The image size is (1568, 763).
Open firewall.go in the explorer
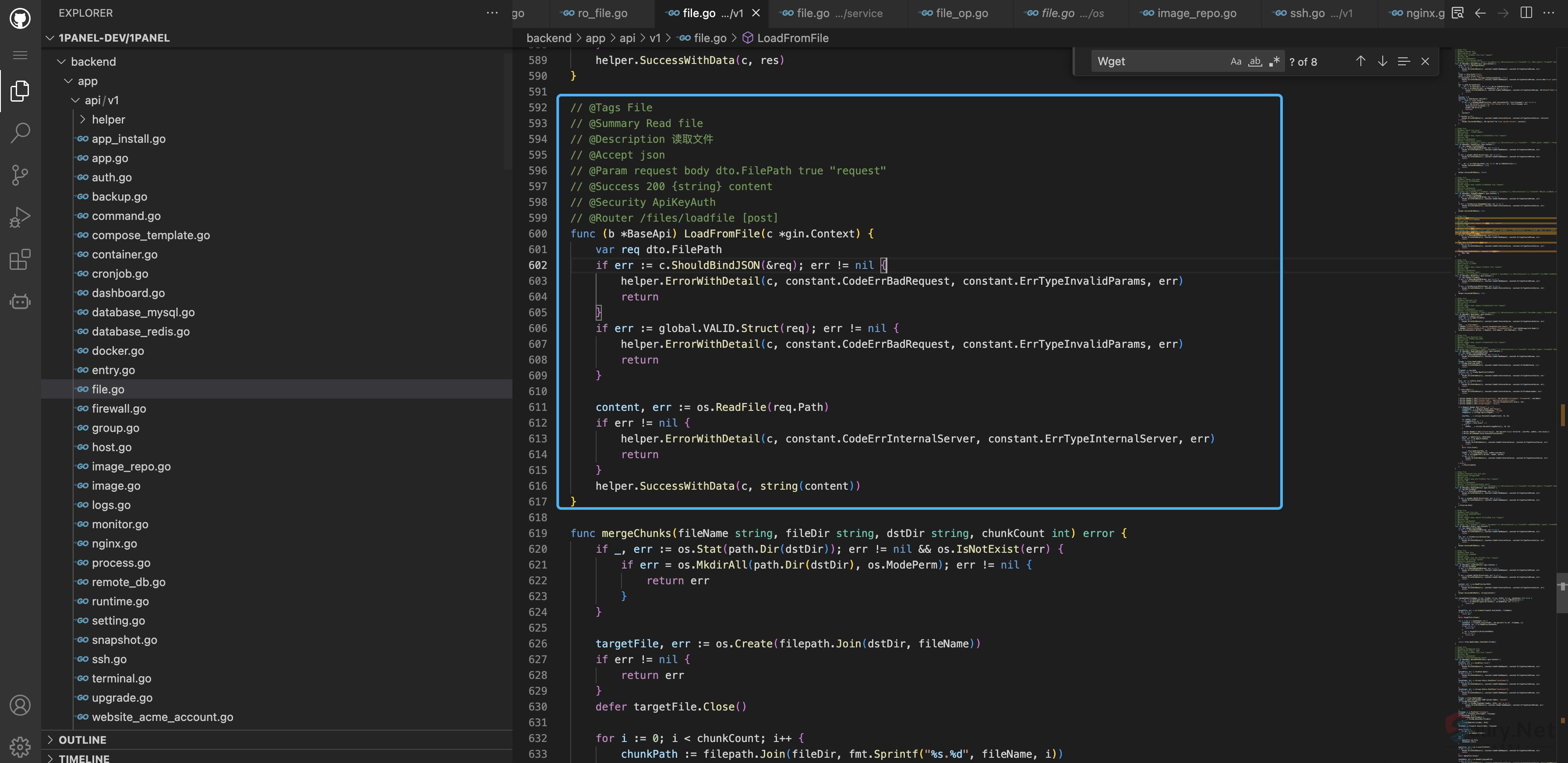coord(119,409)
